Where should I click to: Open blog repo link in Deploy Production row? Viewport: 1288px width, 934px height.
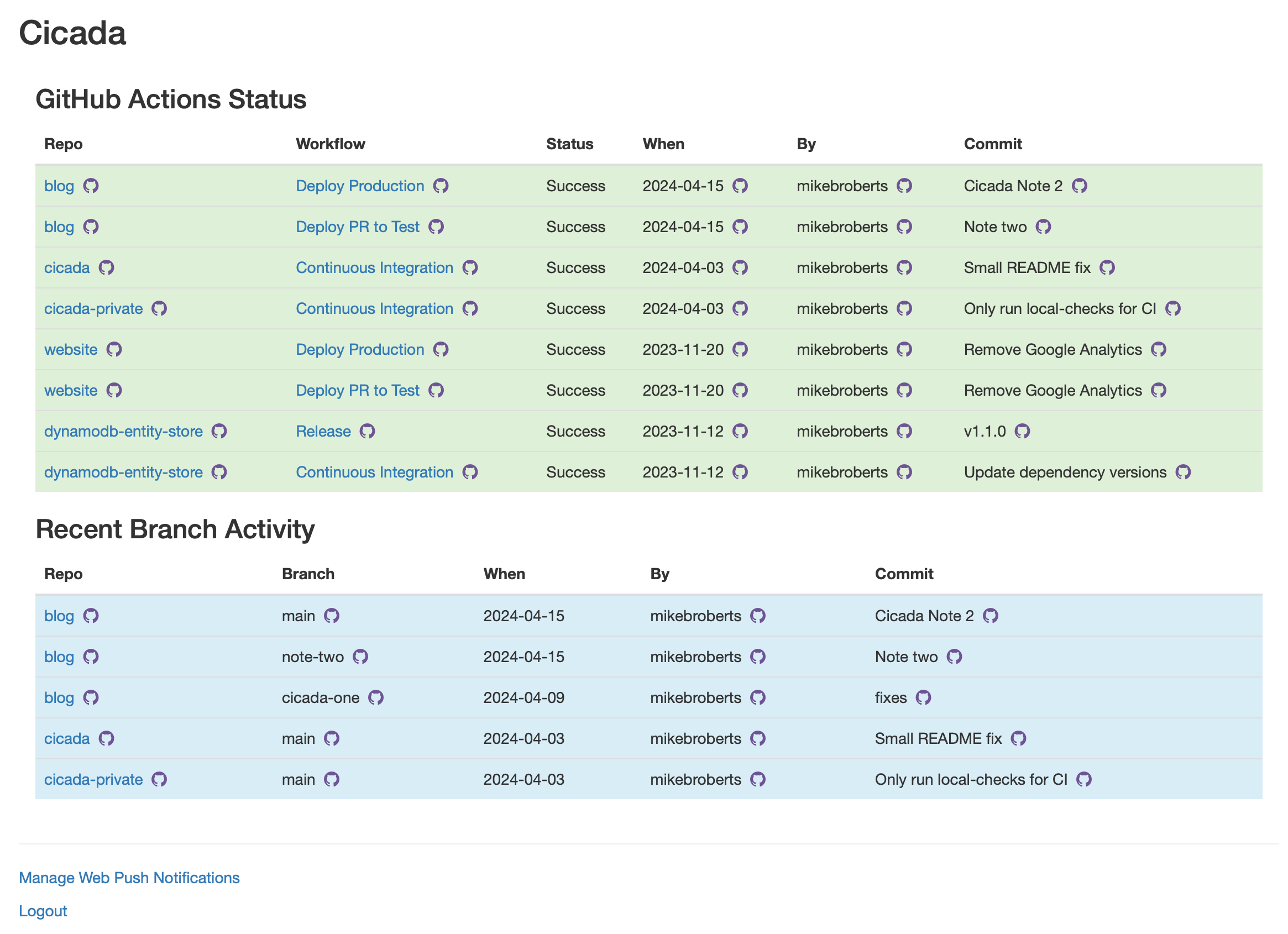point(59,186)
